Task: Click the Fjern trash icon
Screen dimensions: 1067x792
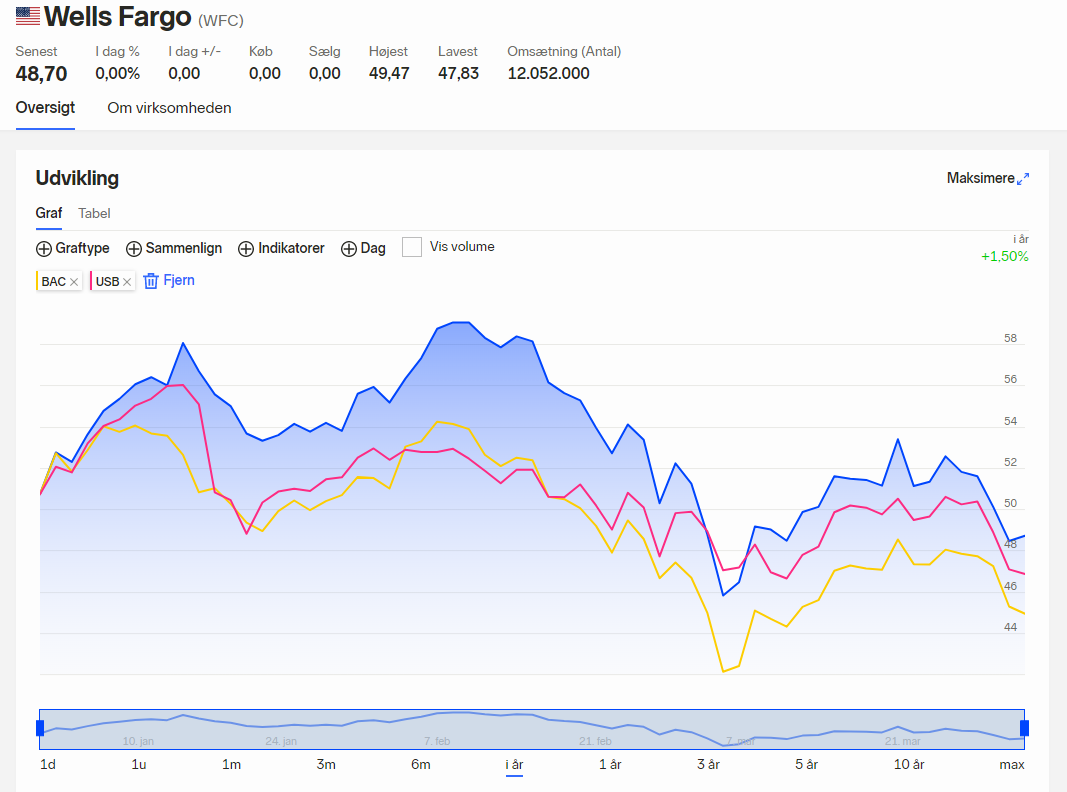Action: 151,281
